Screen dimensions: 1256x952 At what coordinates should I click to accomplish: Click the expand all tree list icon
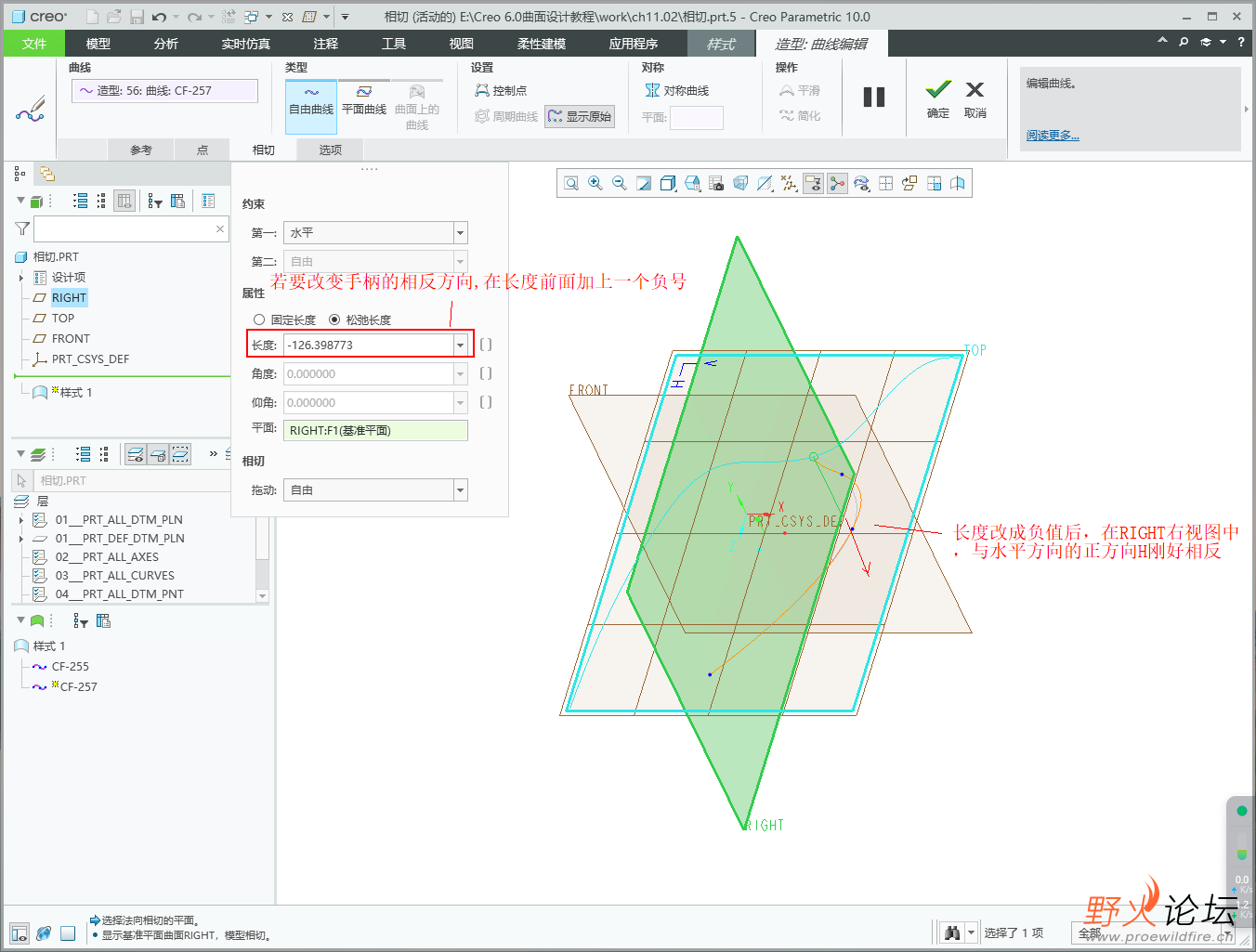pyautogui.click(x=81, y=201)
